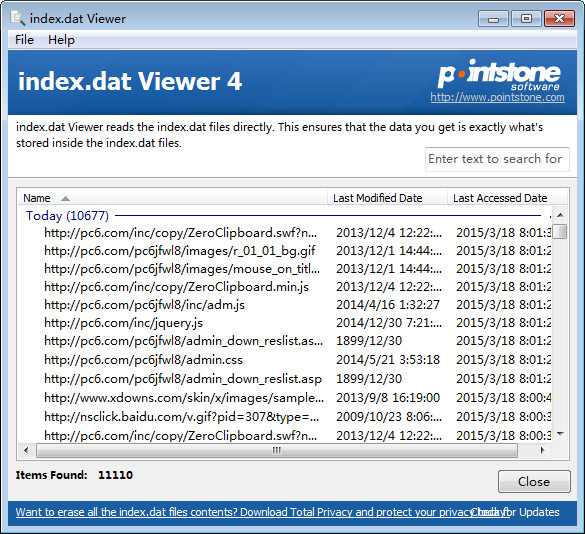Open the www.pointstone.com link

(x=497, y=97)
